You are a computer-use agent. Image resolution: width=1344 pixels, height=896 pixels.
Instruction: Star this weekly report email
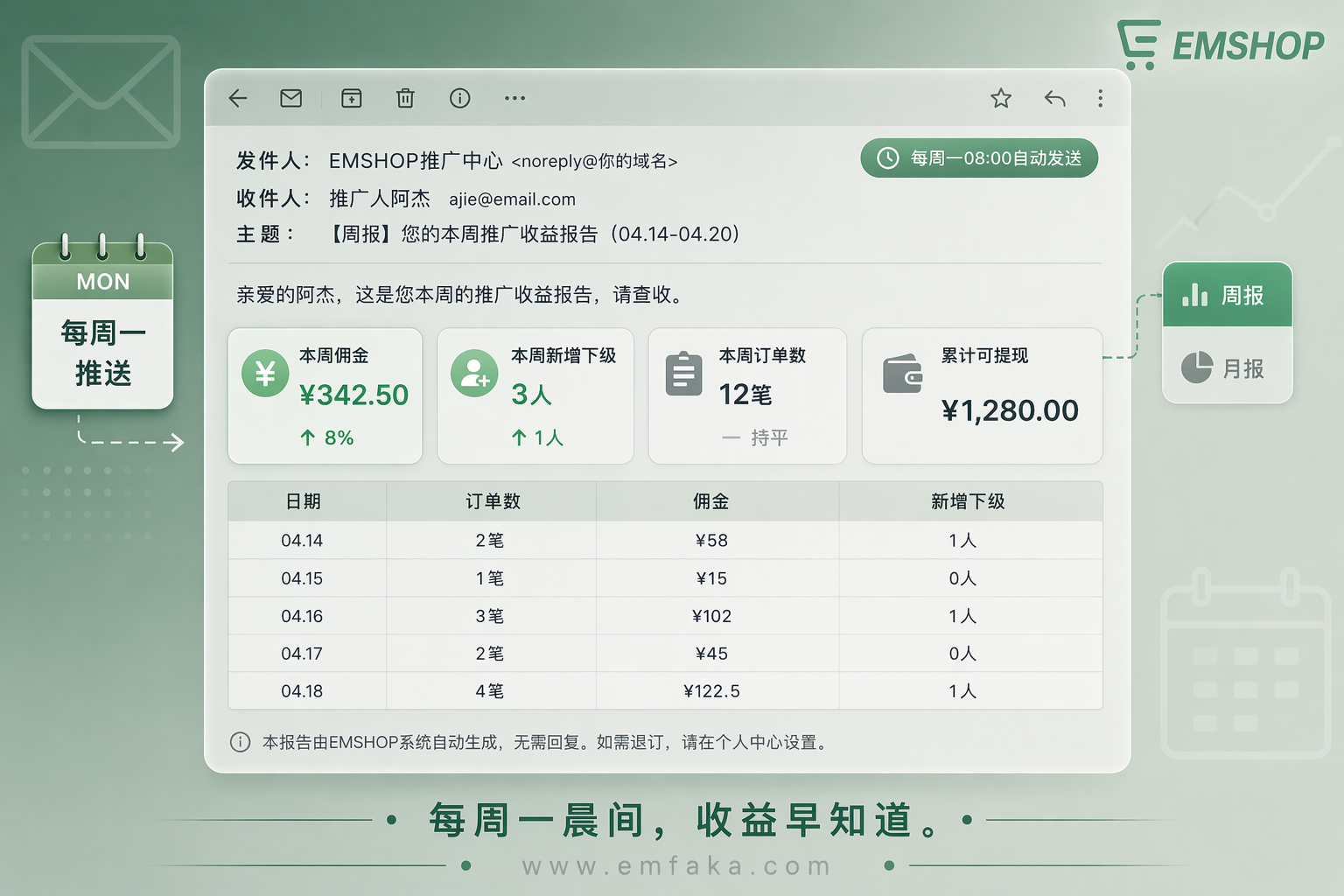pos(1000,98)
